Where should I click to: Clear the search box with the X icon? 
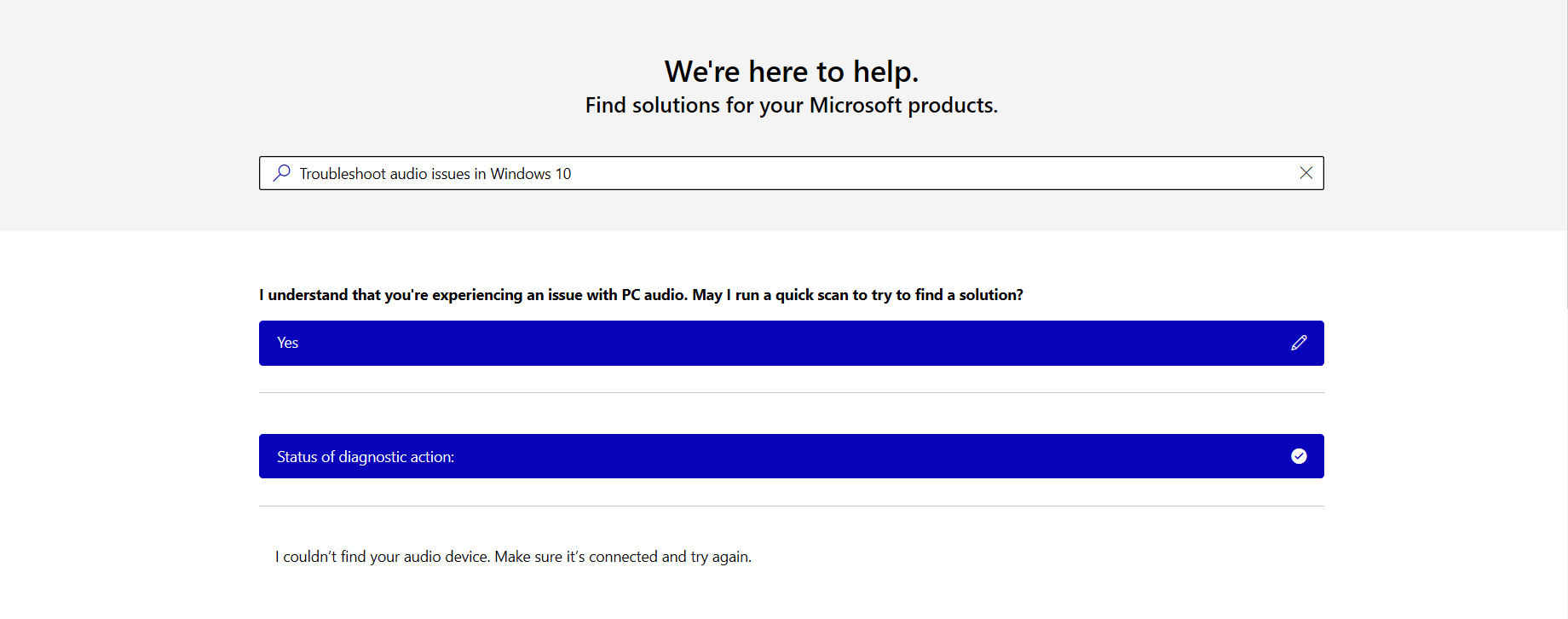pyautogui.click(x=1306, y=173)
